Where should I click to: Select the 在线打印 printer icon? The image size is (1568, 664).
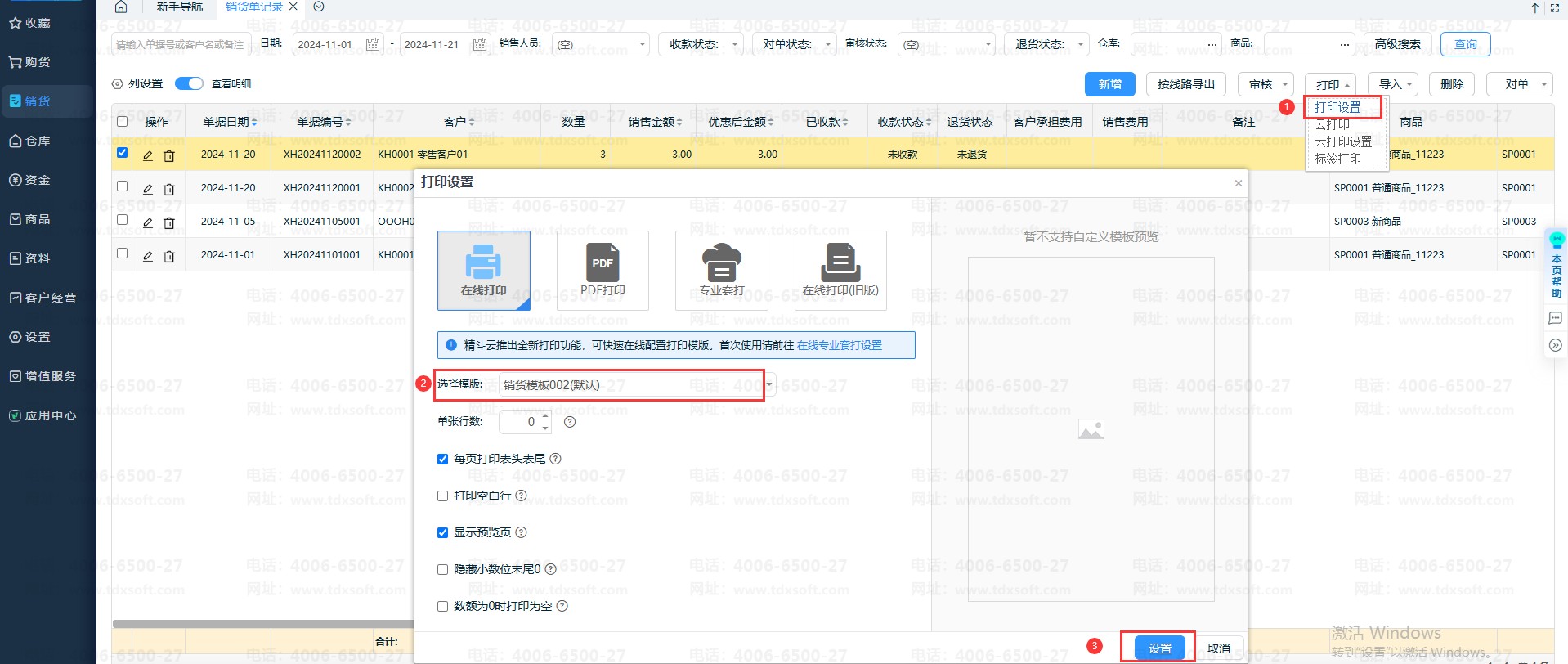pos(483,262)
